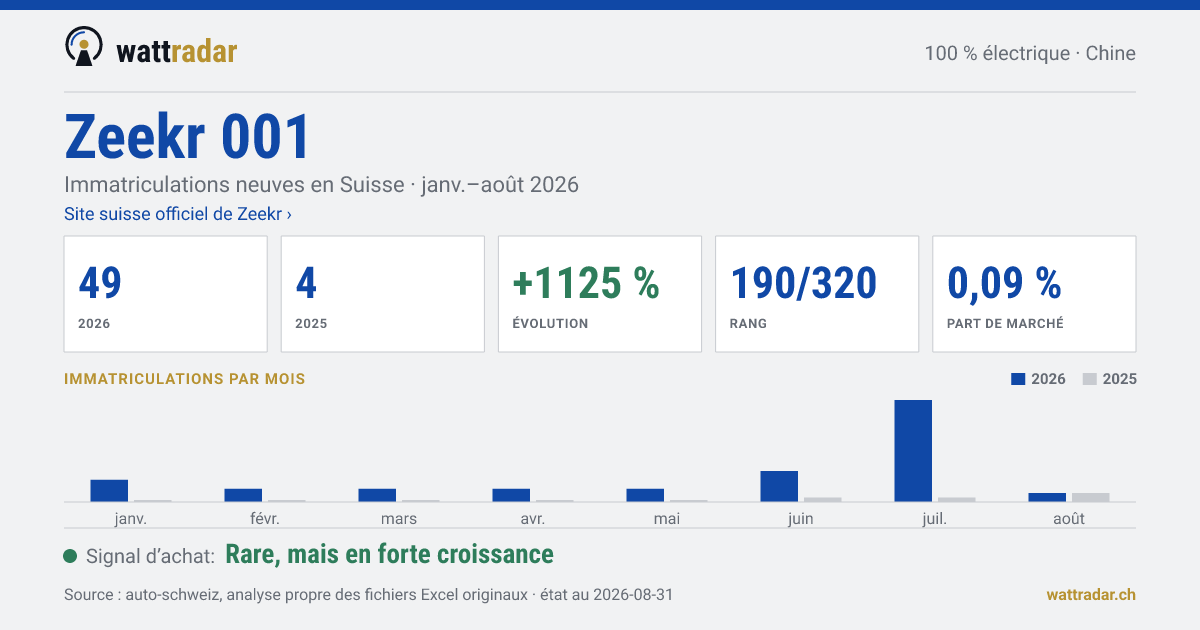Click the grey 2025 bar for juil.

pyautogui.click(x=957, y=499)
